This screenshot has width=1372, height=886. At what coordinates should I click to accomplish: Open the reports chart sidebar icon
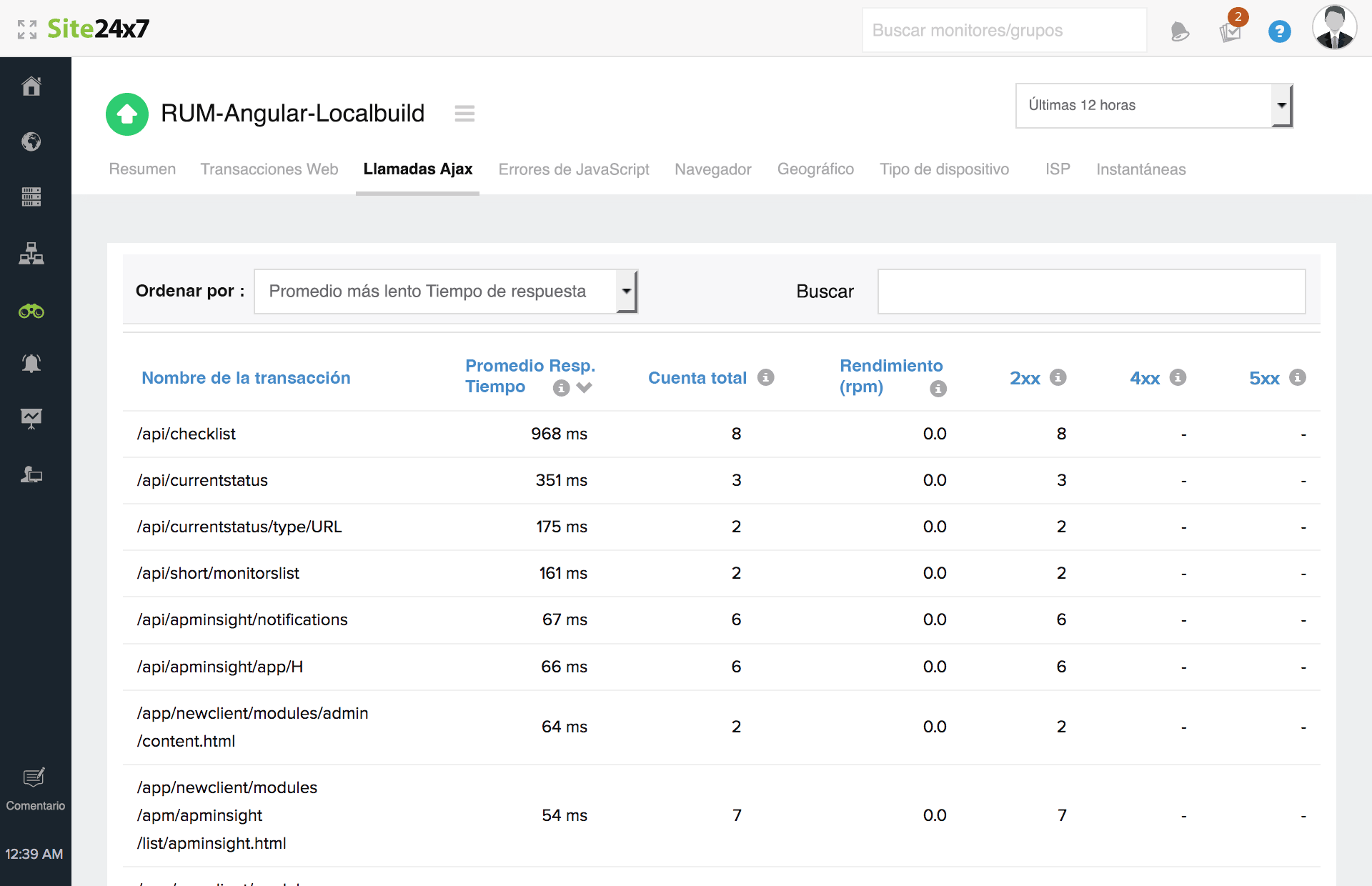(31, 419)
